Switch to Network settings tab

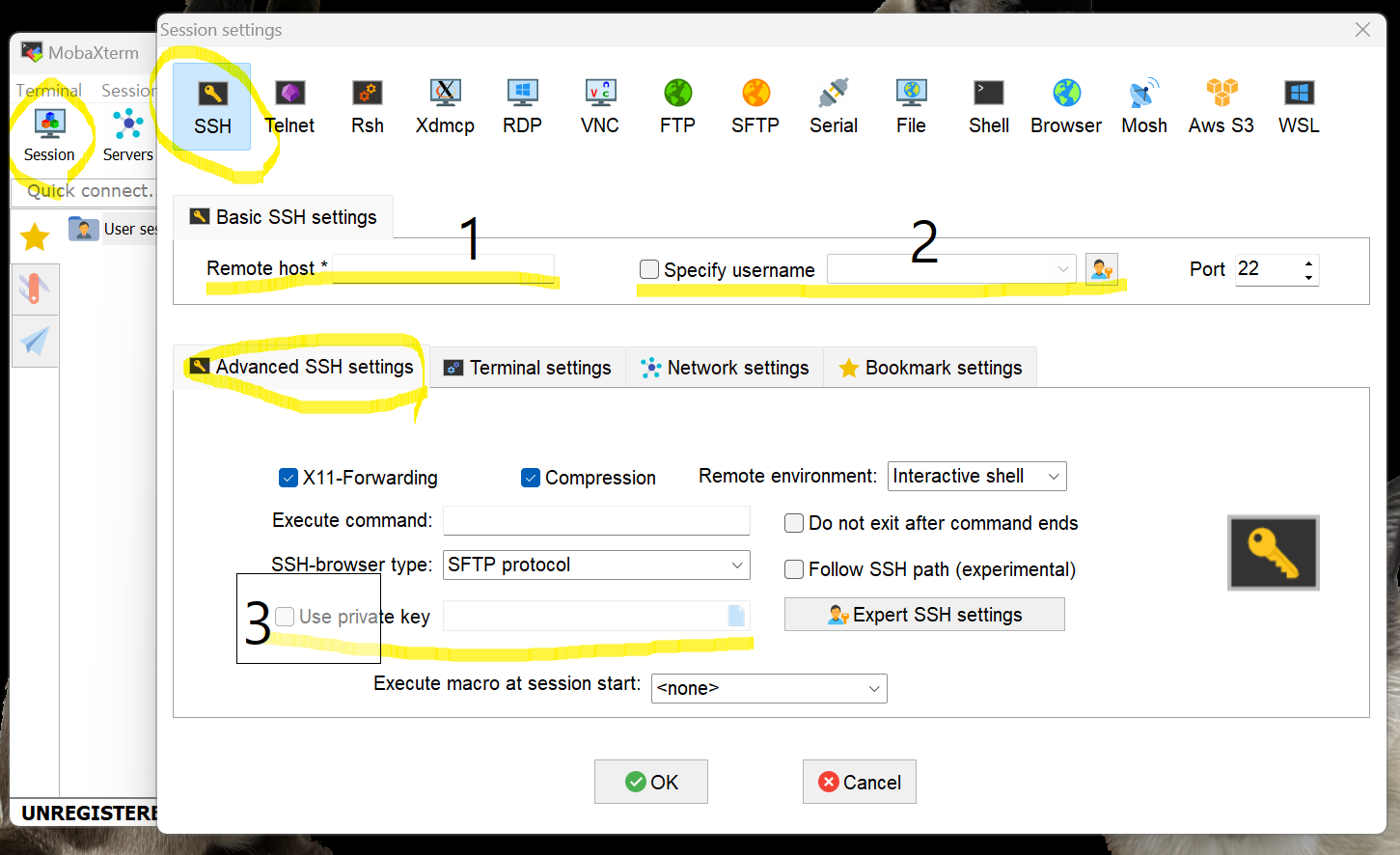click(725, 368)
